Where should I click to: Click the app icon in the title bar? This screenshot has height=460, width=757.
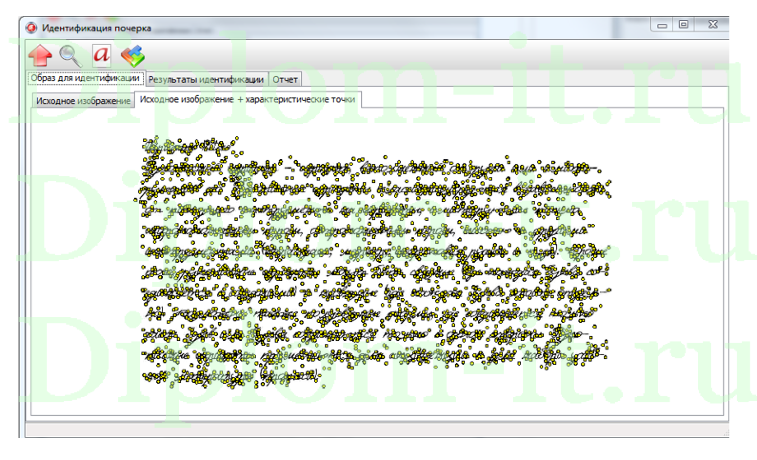31,27
